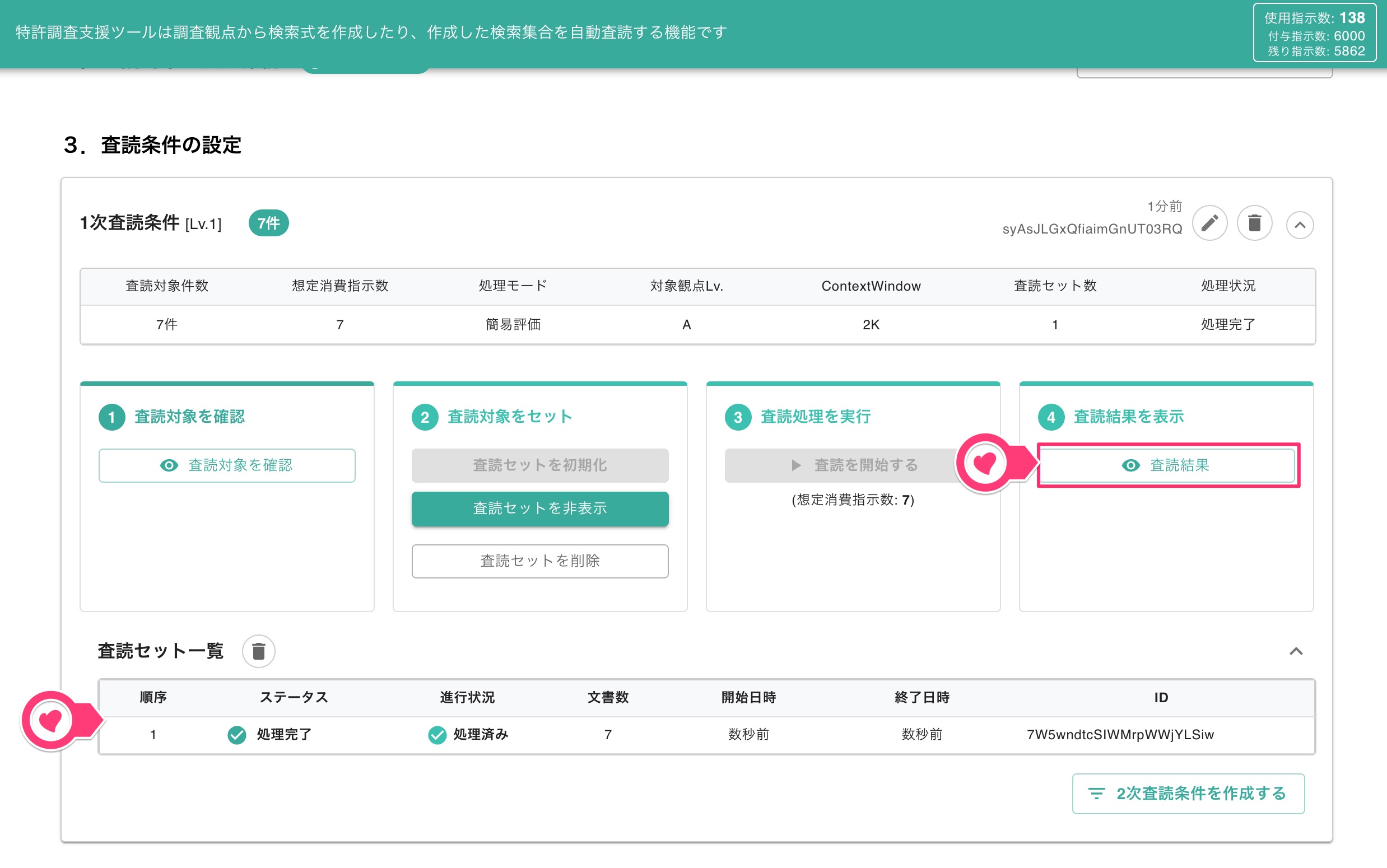This screenshot has height=868, width=1387.
Task: Click the 順序 column header
Action: pos(153,698)
